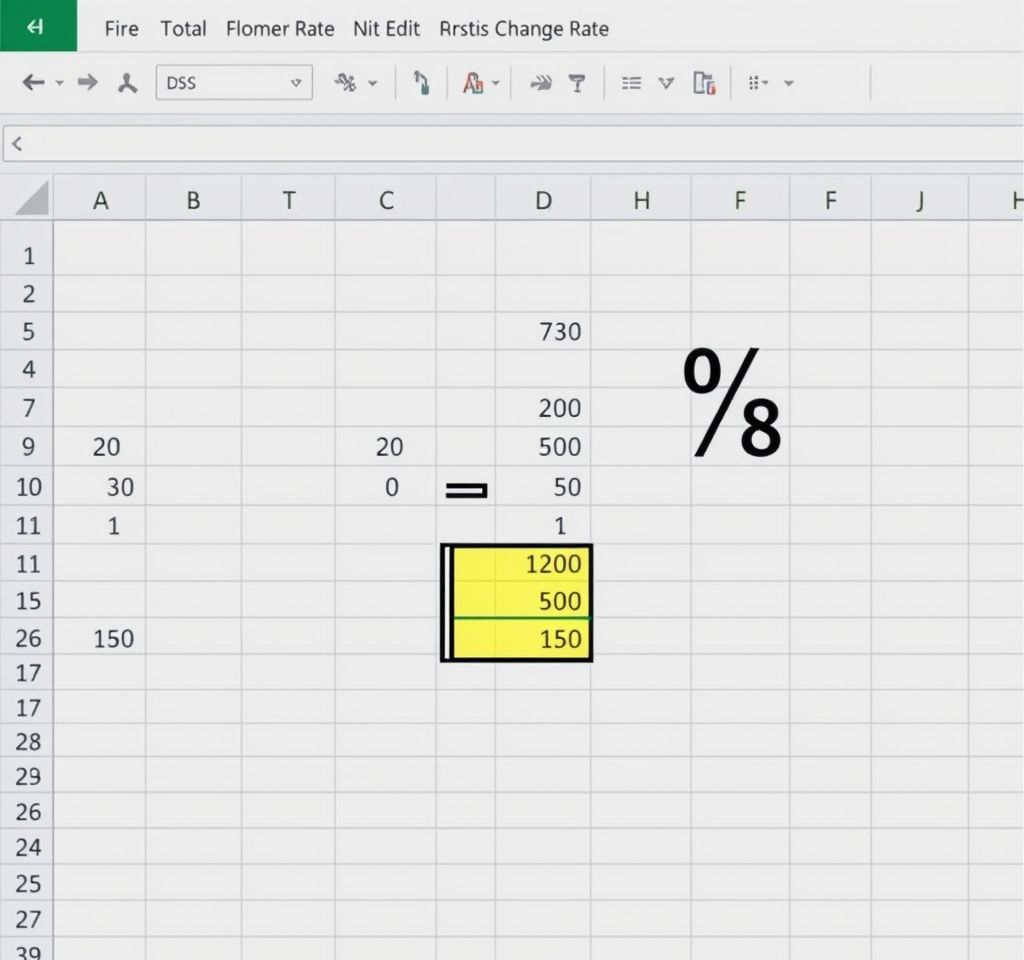Open the Nit Edit tab
This screenshot has height=960, width=1024.
pos(386,29)
